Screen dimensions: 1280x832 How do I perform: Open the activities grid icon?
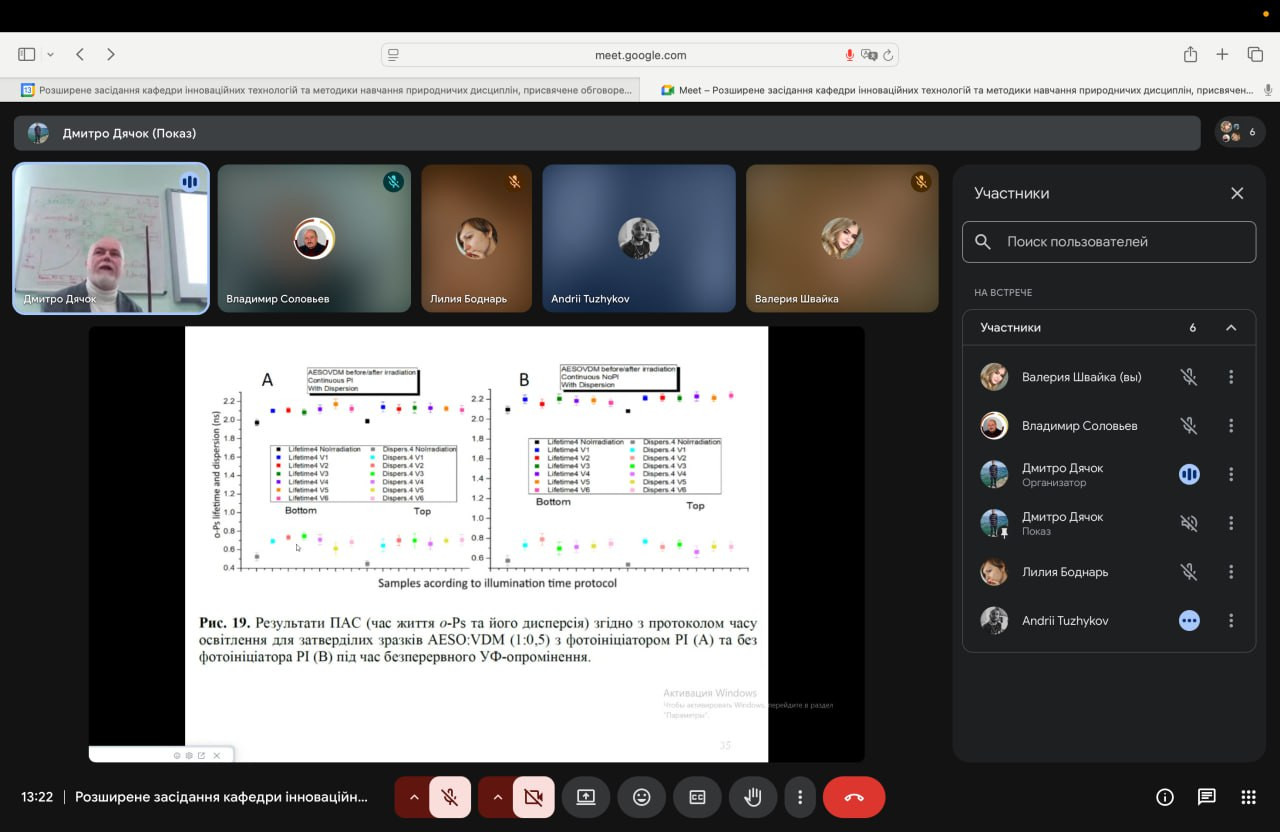pos(1248,797)
